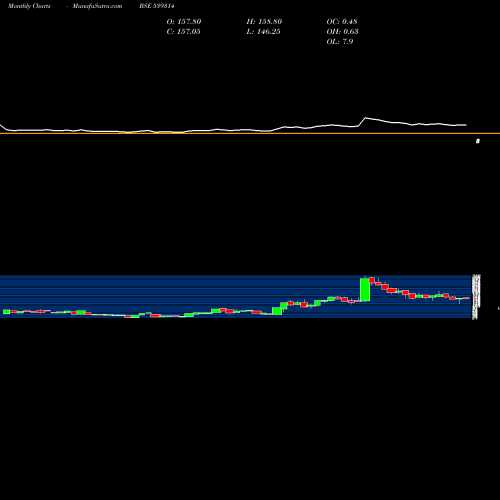Click the peak of the white line chart
The height and width of the screenshot is (500, 500).
[x=366, y=118]
